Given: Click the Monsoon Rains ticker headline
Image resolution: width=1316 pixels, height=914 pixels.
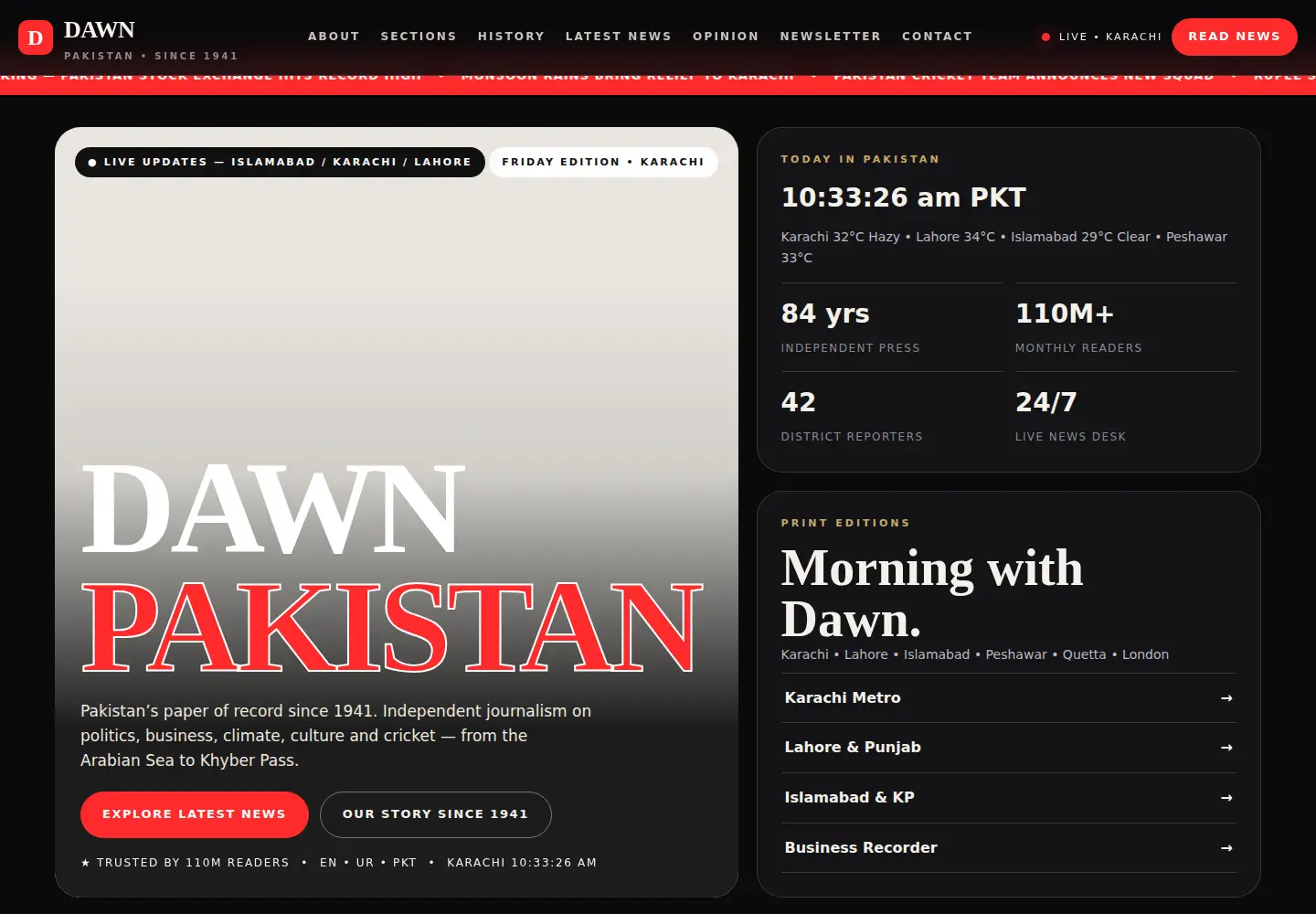Looking at the screenshot, I should [628, 76].
